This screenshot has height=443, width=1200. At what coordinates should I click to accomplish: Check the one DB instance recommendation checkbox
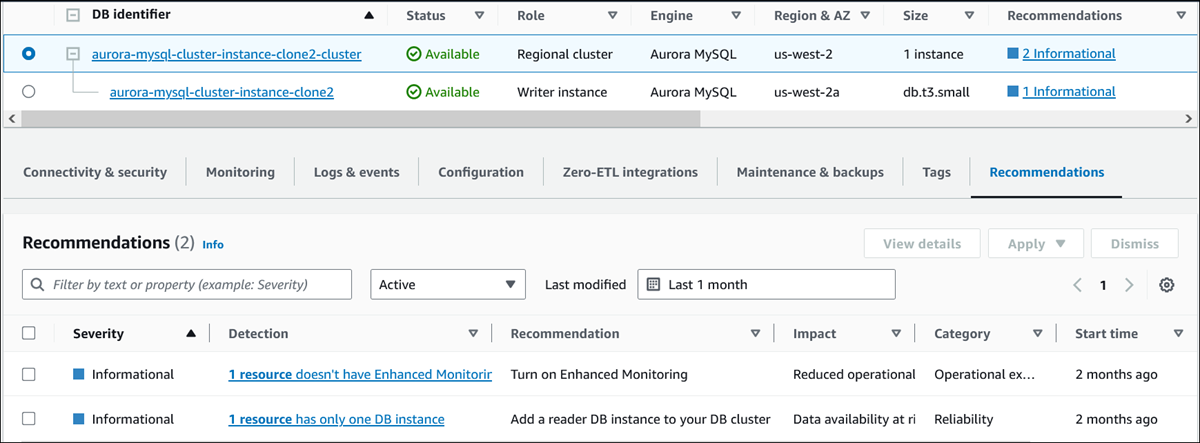(29, 420)
